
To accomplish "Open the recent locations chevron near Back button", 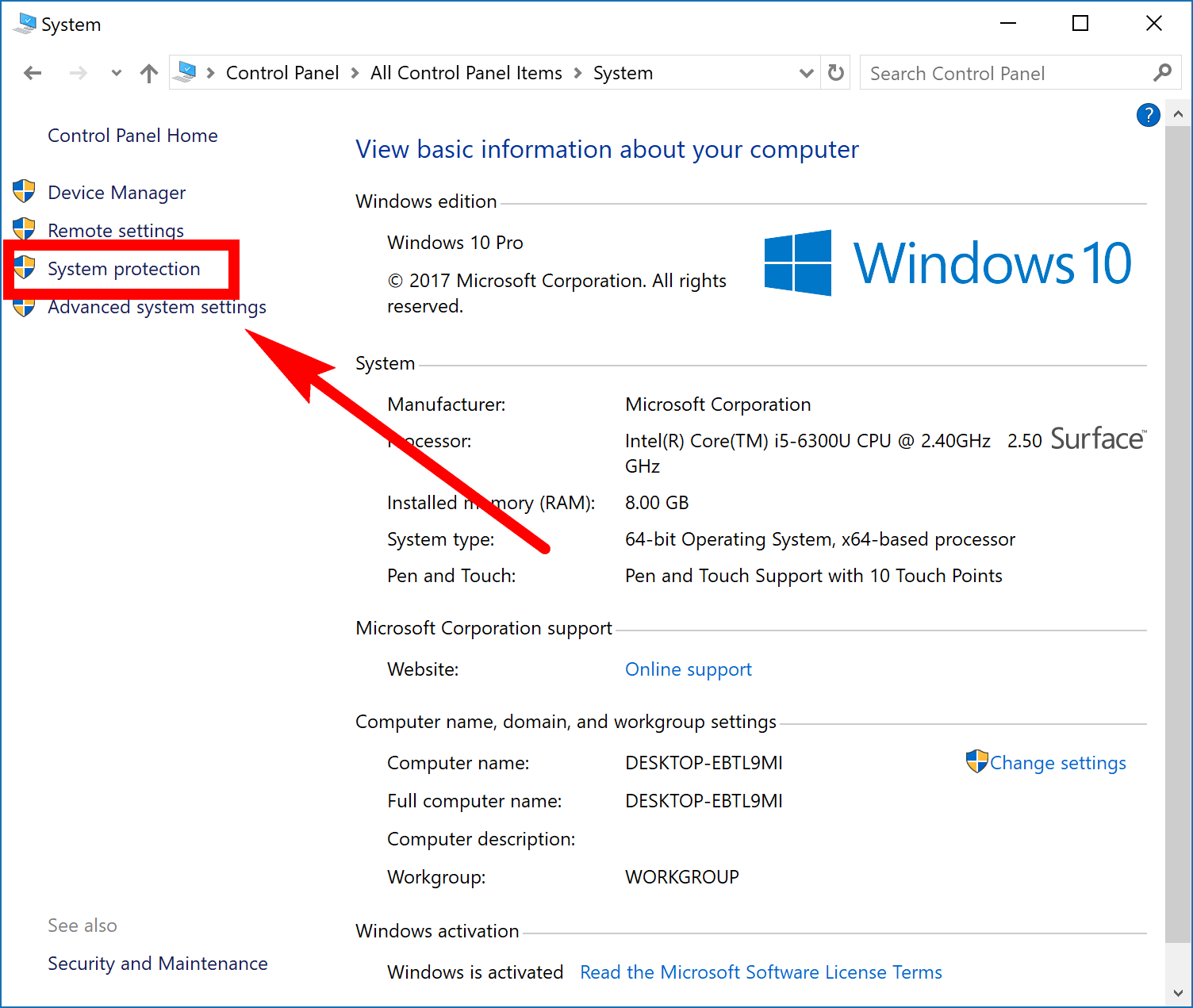I will point(116,72).
